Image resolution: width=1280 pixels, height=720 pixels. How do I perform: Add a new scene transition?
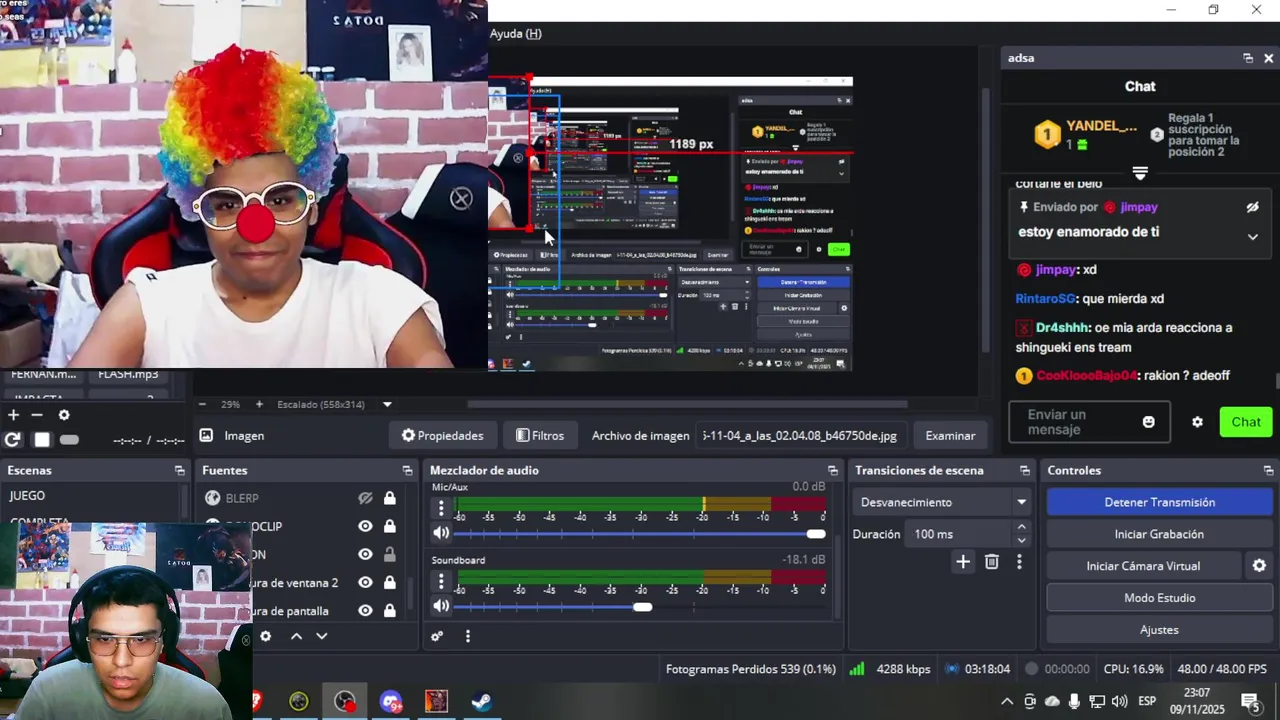pos(962,562)
